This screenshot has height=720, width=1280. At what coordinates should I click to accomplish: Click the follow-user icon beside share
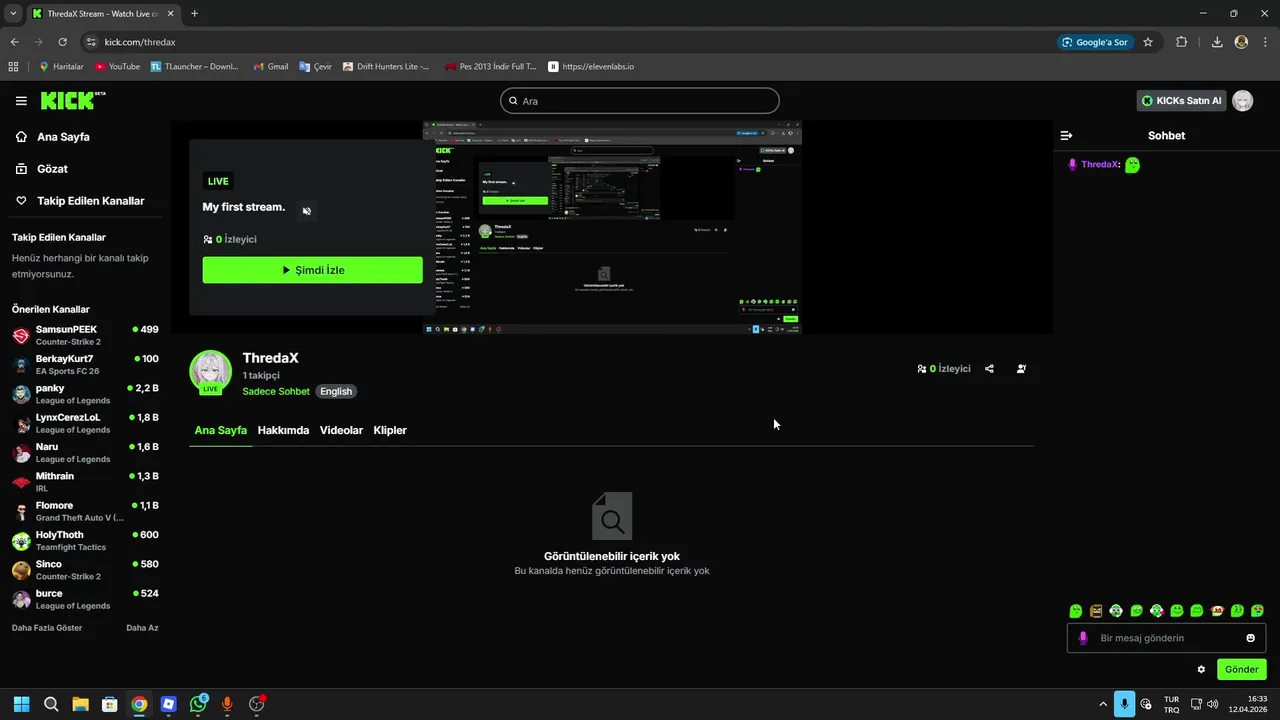click(x=1021, y=369)
